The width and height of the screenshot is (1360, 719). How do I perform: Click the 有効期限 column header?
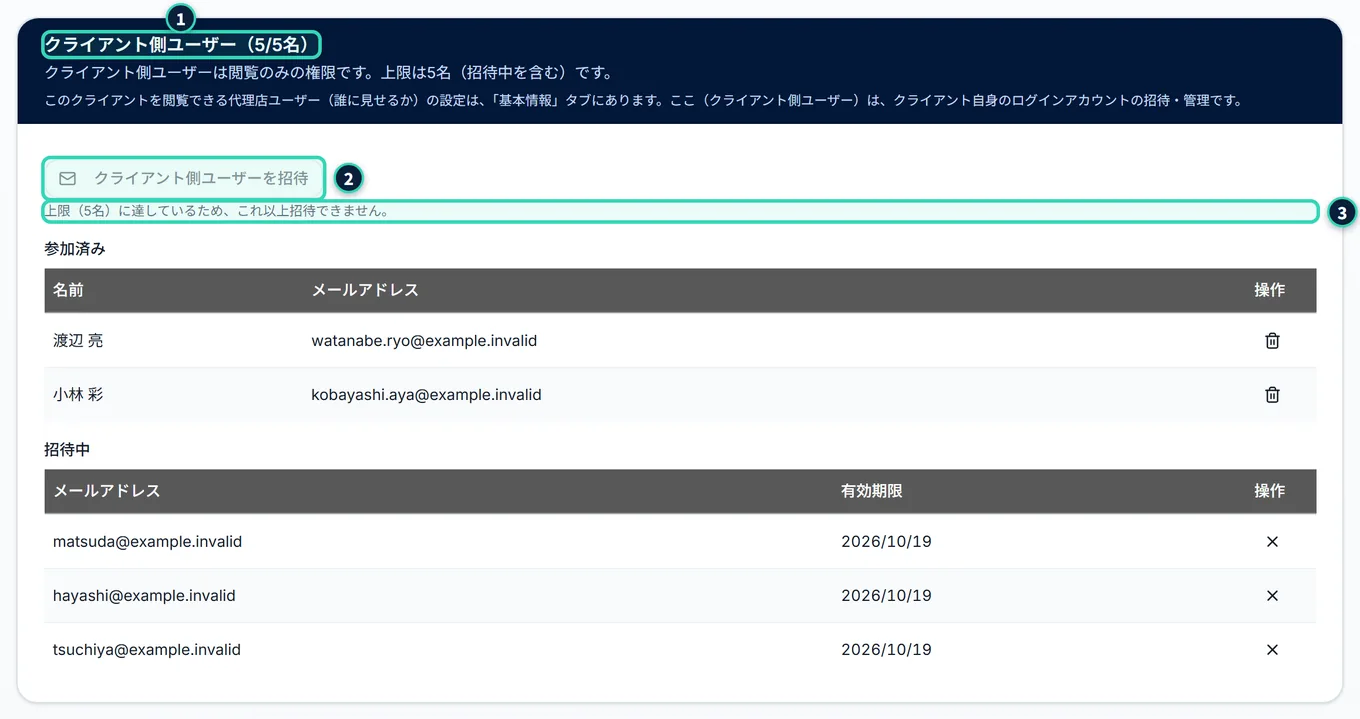872,491
